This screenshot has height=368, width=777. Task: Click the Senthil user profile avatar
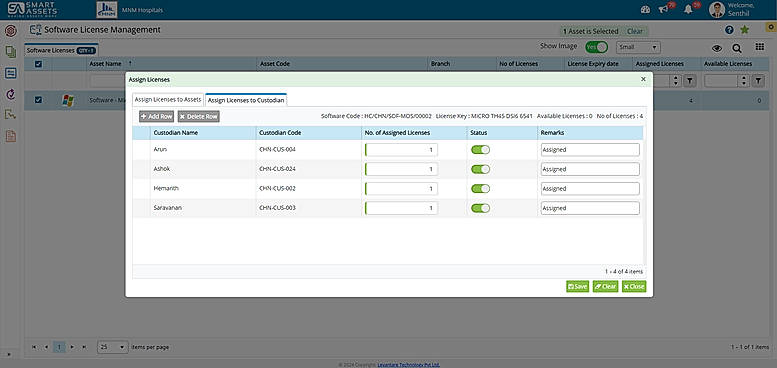[717, 9]
